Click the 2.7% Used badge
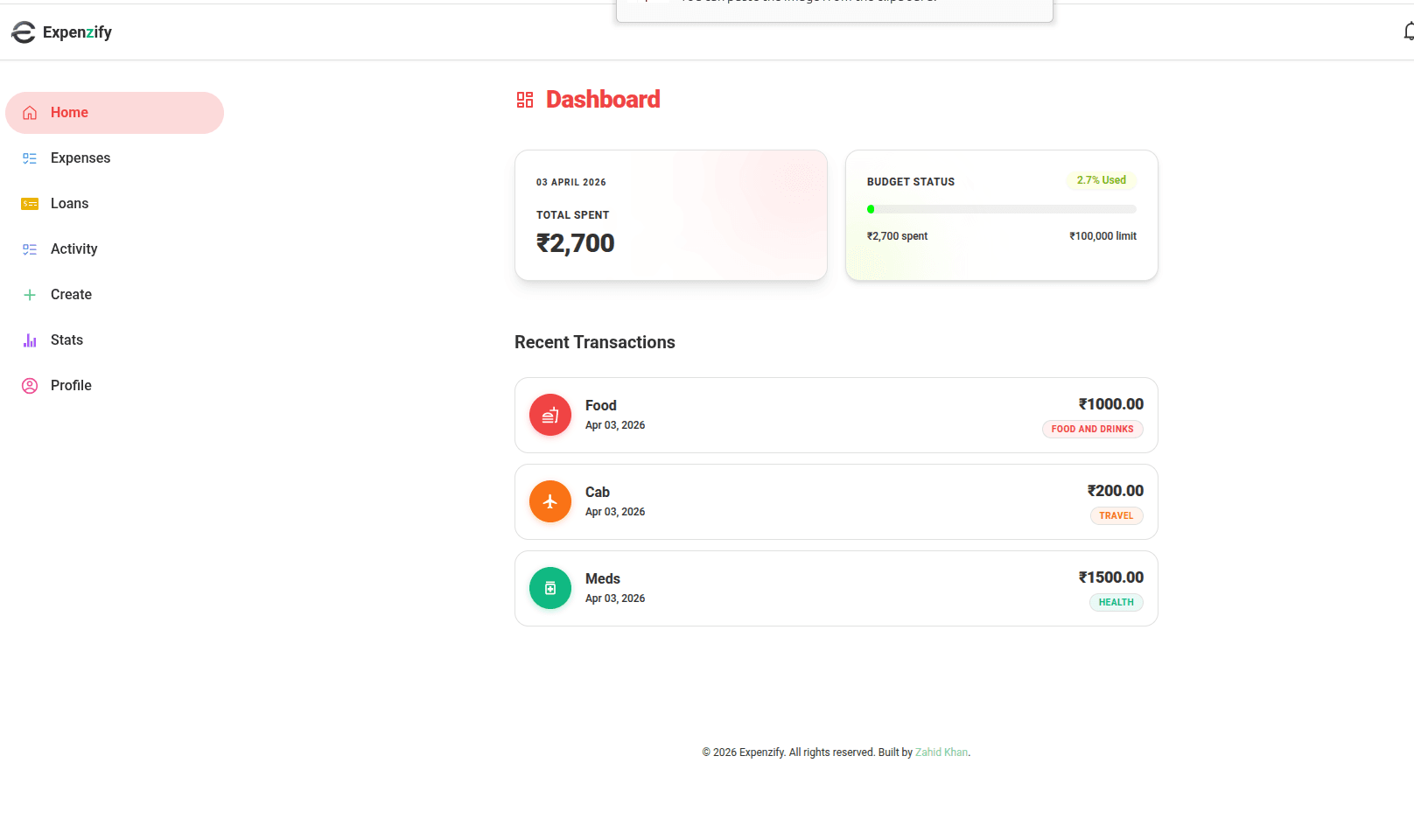Screen dimensions: 1414x840 1101,180
